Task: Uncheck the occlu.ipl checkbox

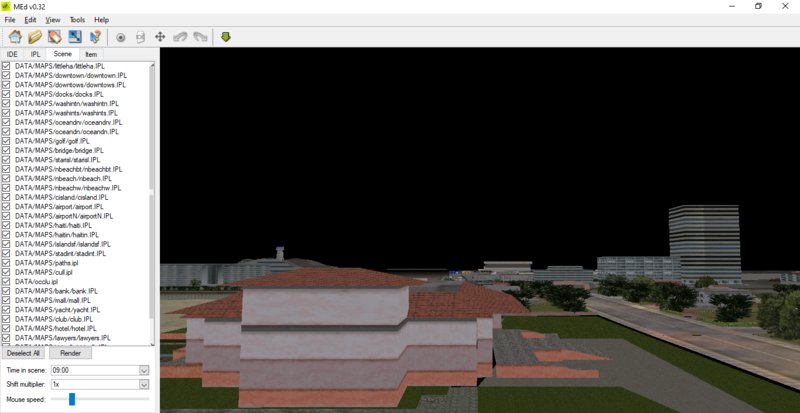Action: [6, 281]
